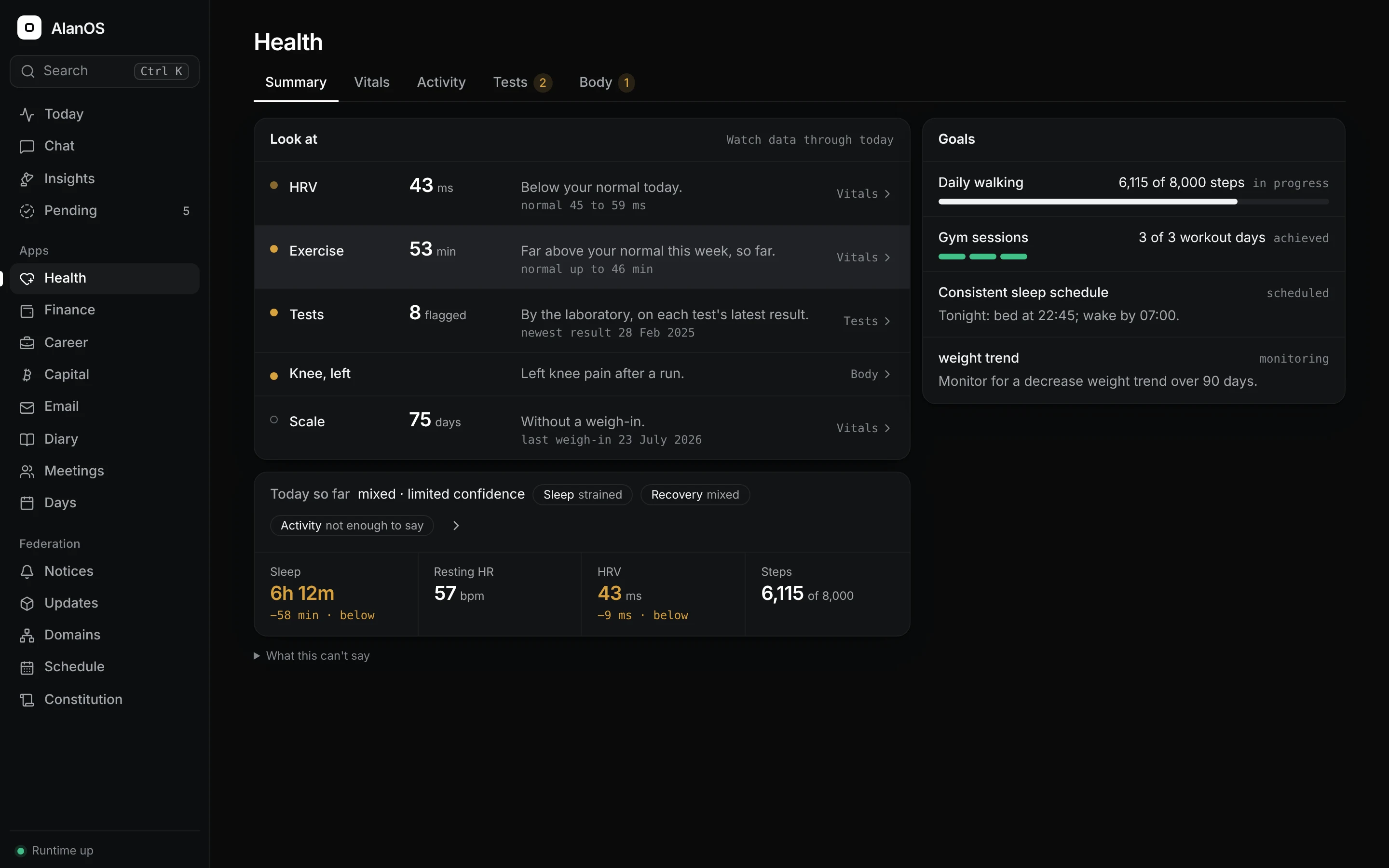Click the Insights icon in the sidebar
Image resolution: width=1389 pixels, height=868 pixels.
tap(27, 179)
